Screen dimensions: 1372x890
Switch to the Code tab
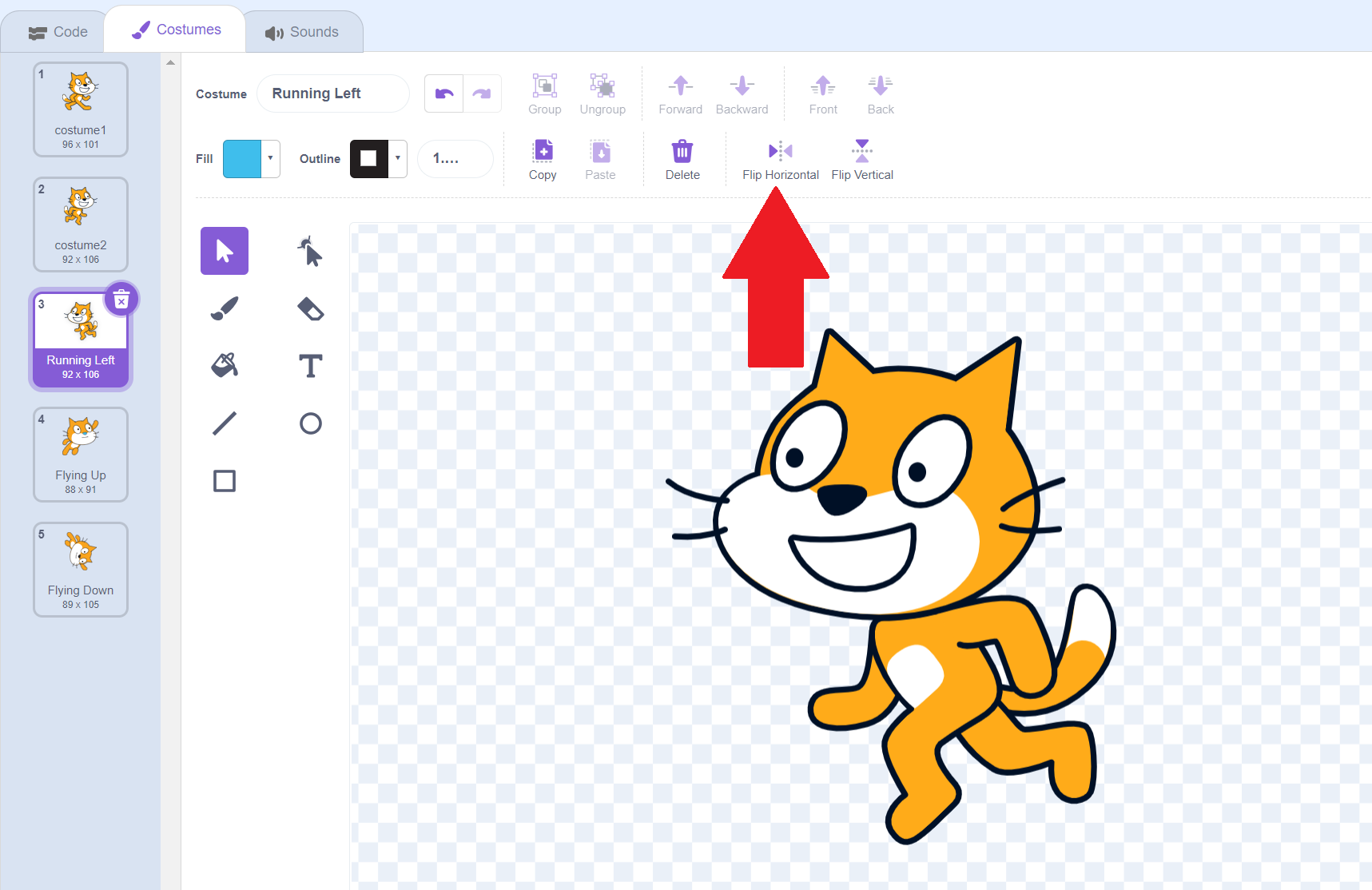tap(58, 32)
